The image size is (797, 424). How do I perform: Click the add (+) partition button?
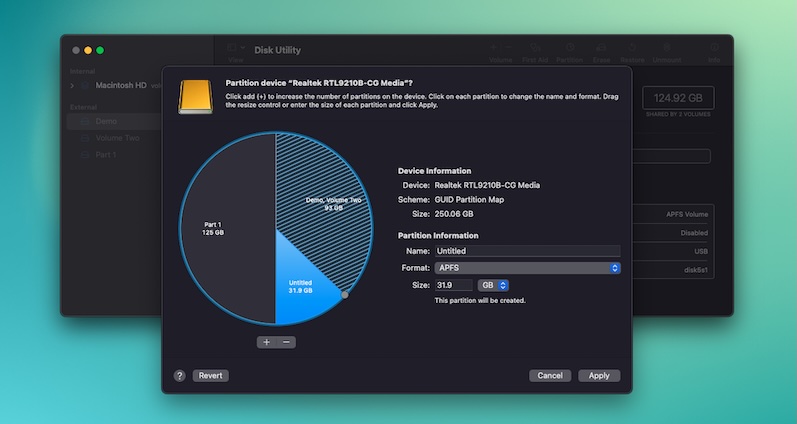(x=266, y=342)
